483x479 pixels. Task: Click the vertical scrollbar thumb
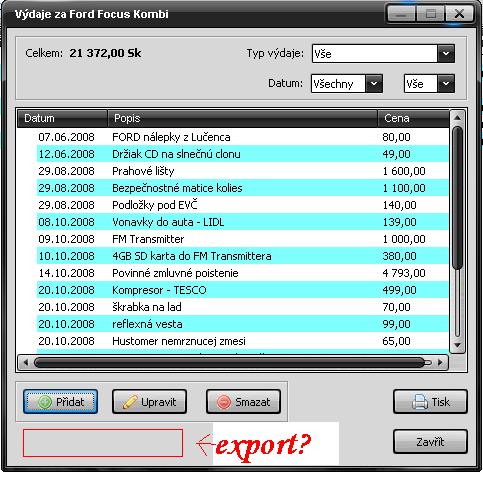(x=458, y=198)
